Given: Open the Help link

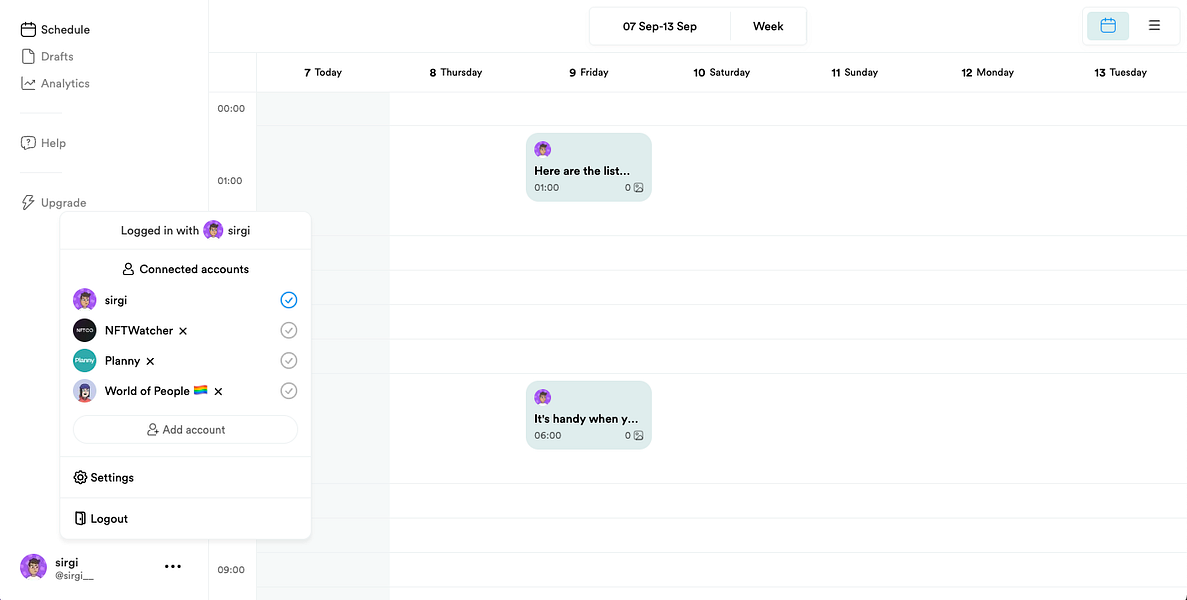Looking at the screenshot, I should point(43,143).
